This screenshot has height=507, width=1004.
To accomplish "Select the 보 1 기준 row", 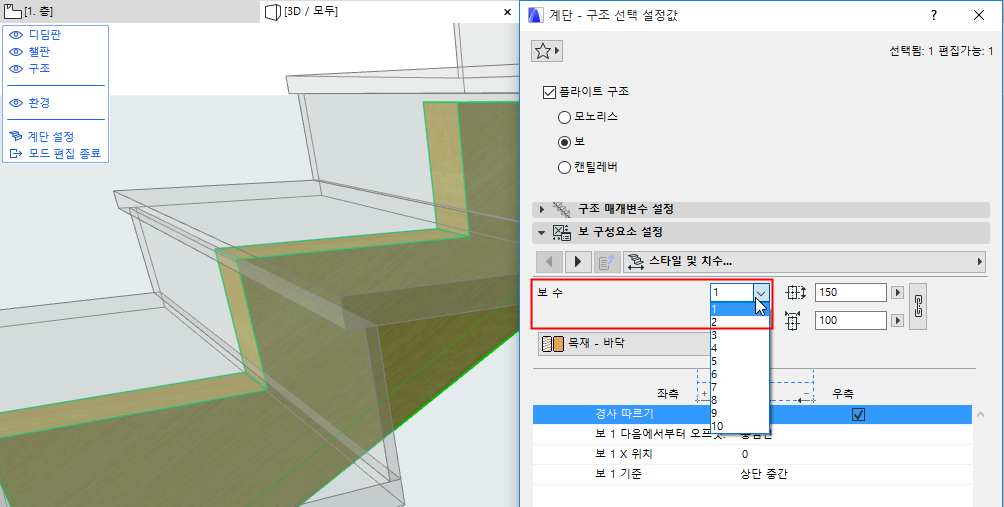I will (x=752, y=474).
